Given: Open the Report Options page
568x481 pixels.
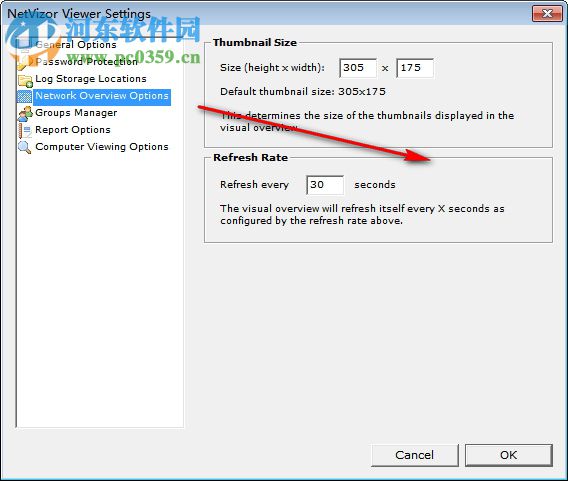Looking at the screenshot, I should pyautogui.click(x=73, y=130).
